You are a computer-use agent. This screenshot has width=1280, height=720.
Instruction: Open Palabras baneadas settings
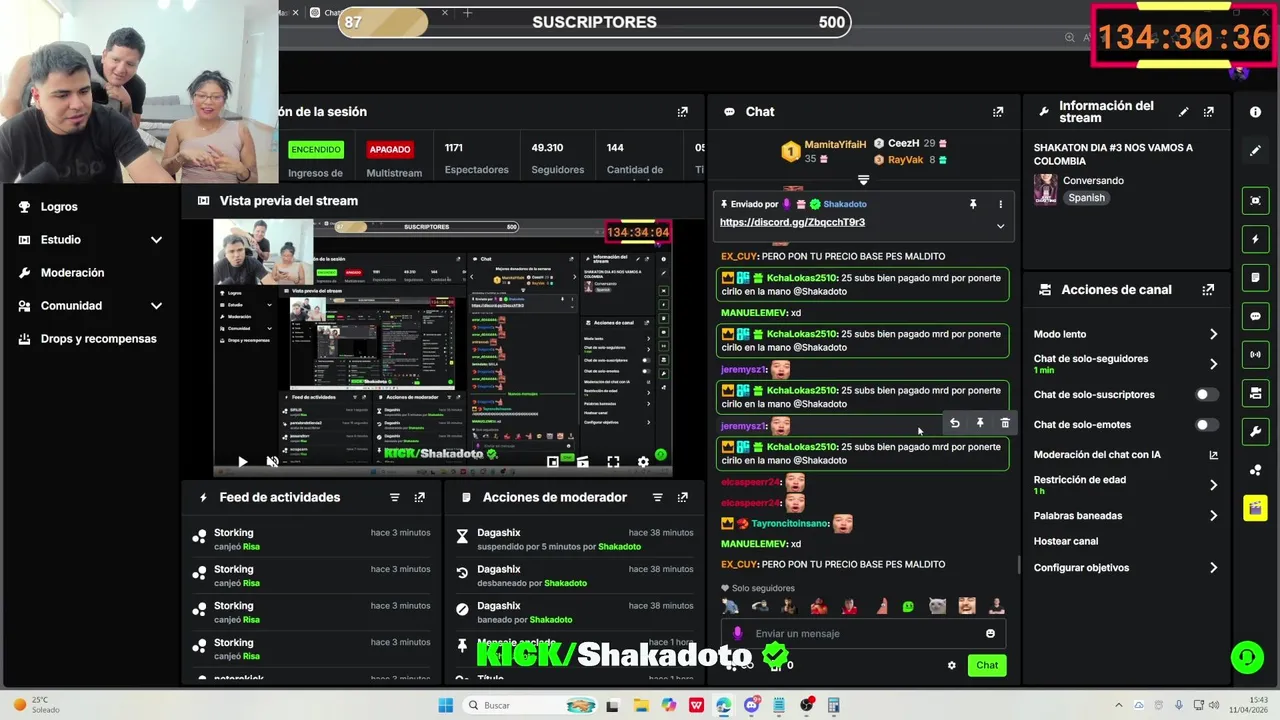(x=1126, y=516)
